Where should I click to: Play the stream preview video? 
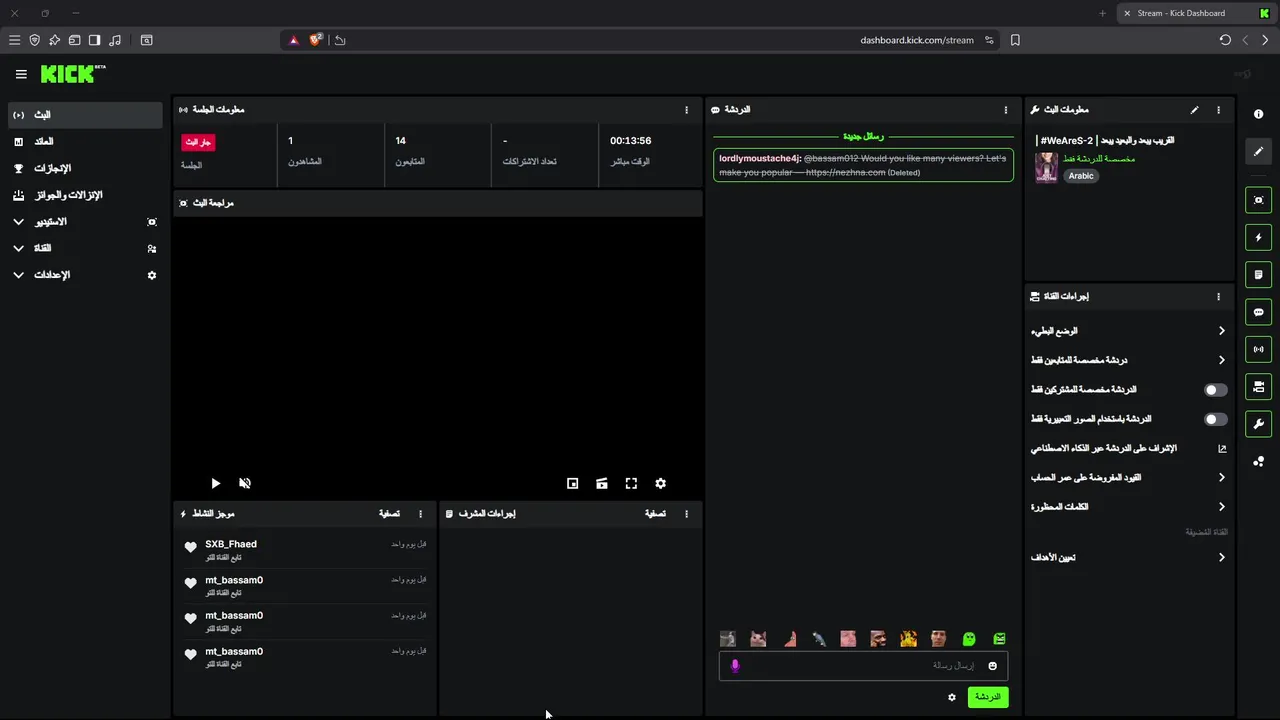(215, 483)
